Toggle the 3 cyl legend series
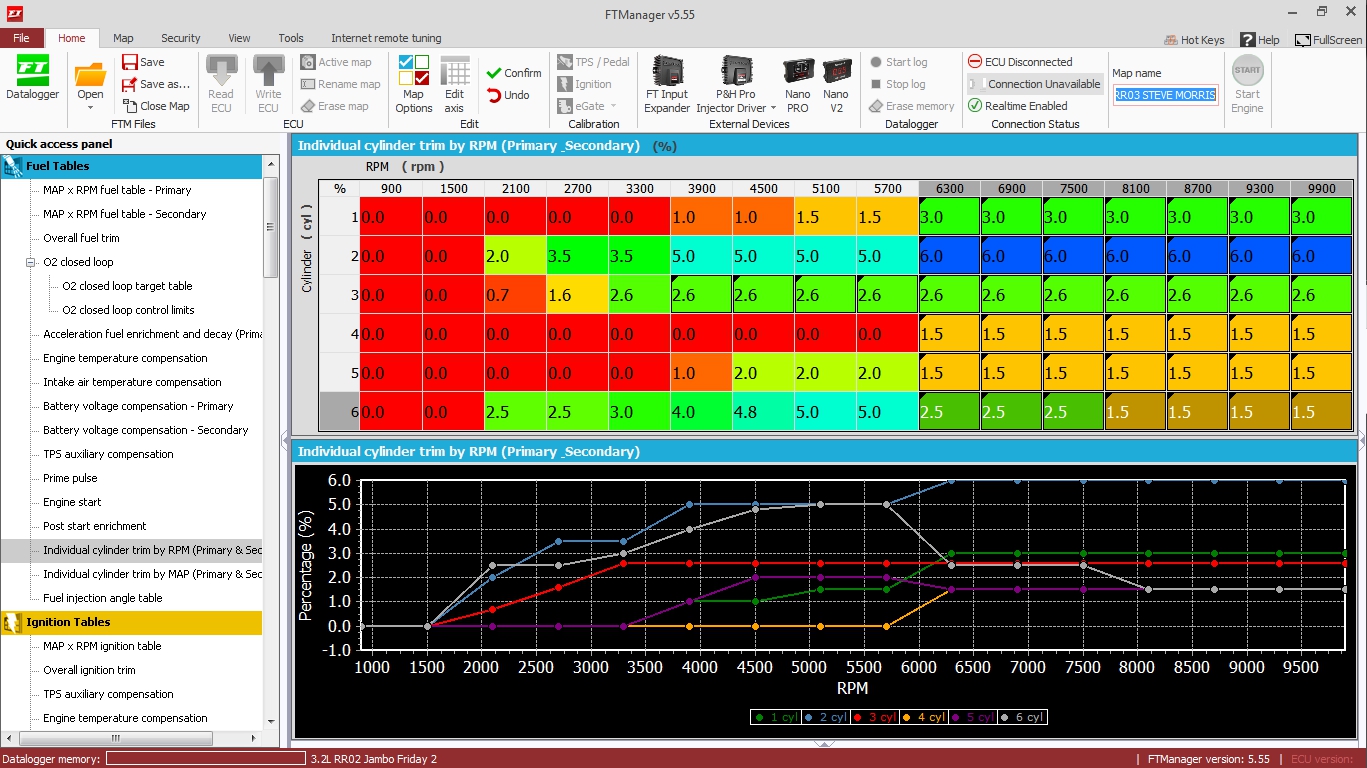Image resolution: width=1367 pixels, height=768 pixels. (x=875, y=717)
